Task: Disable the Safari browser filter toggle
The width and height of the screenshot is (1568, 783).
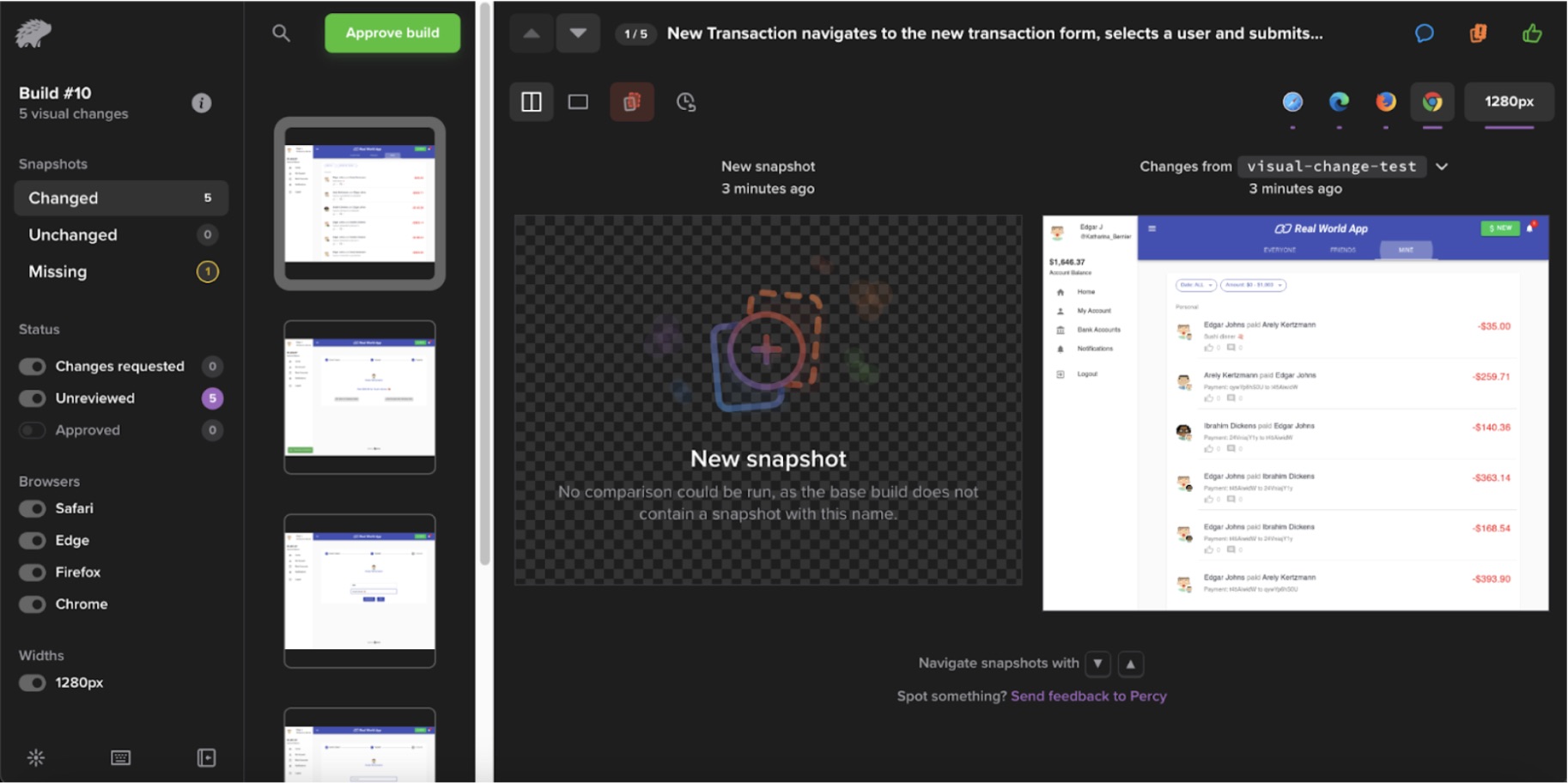Action: click(33, 509)
